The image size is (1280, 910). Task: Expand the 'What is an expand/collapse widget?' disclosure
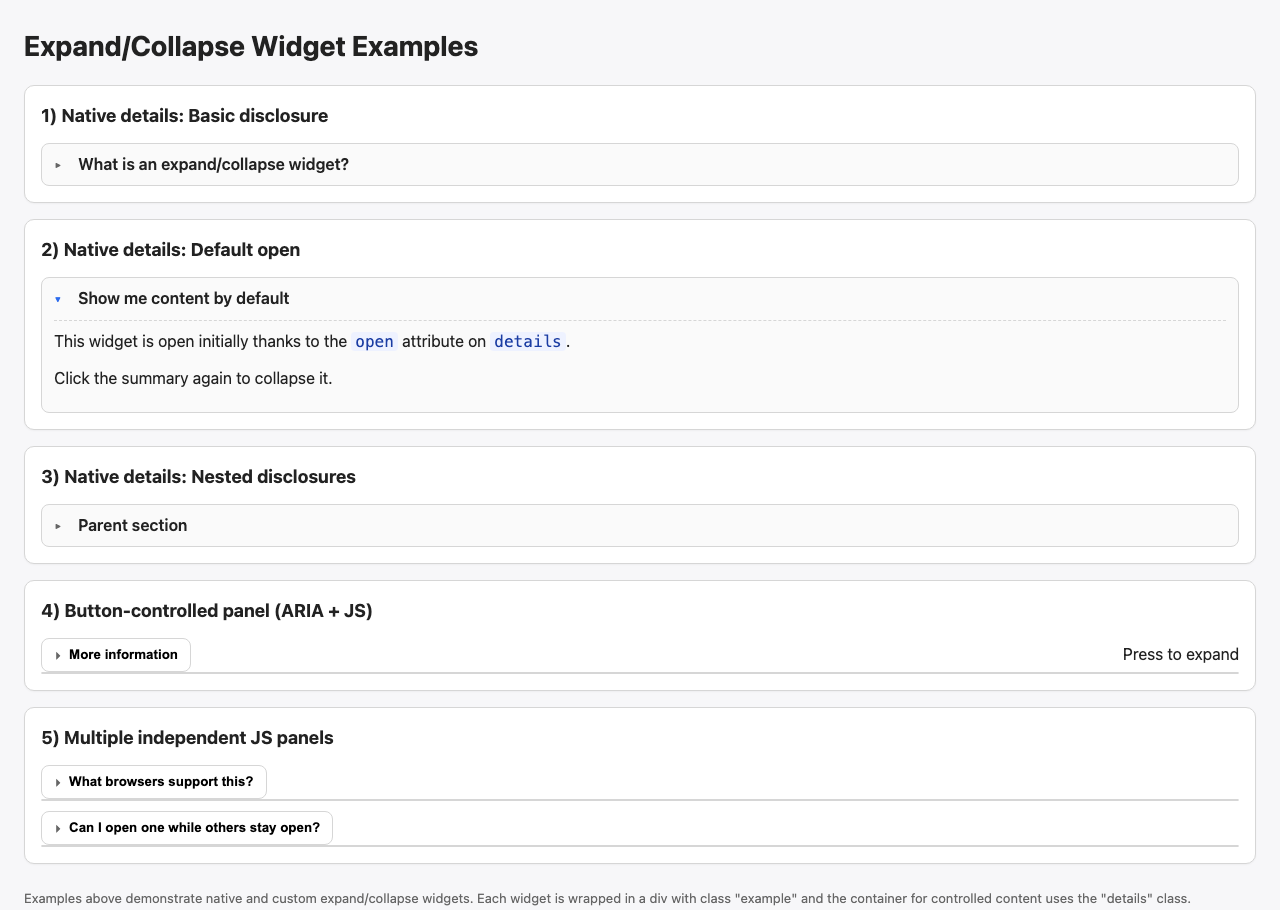[213, 164]
